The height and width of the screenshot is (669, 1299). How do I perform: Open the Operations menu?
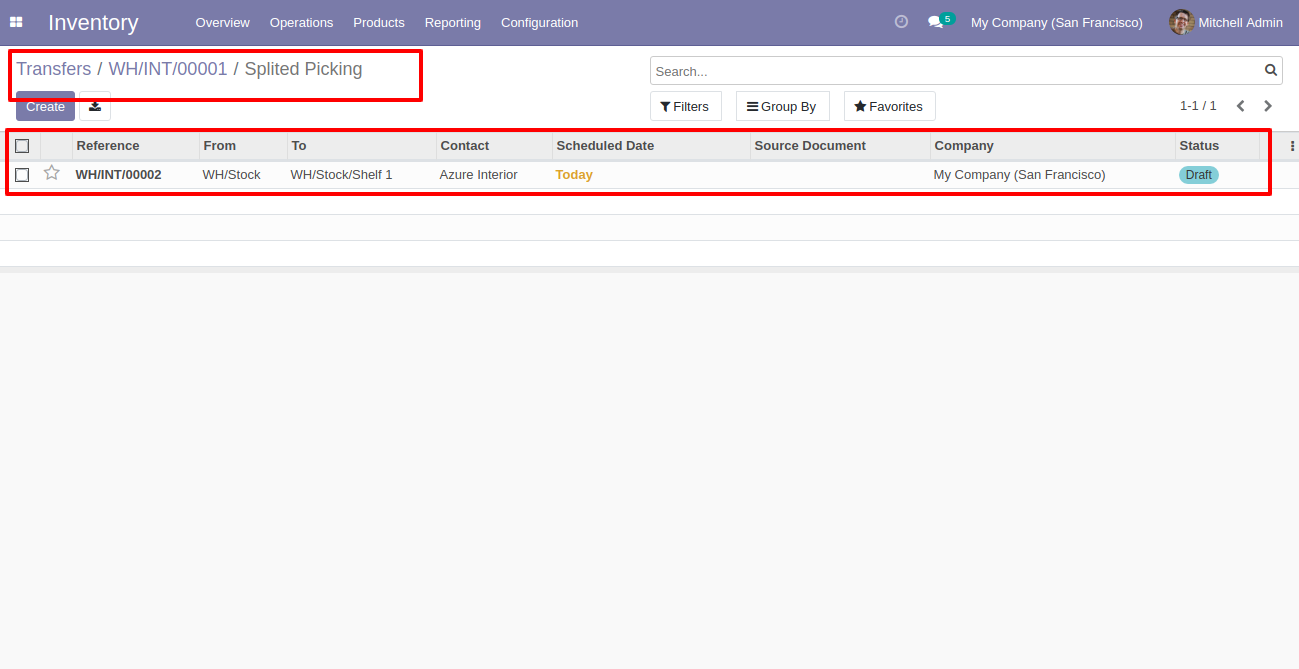click(301, 22)
